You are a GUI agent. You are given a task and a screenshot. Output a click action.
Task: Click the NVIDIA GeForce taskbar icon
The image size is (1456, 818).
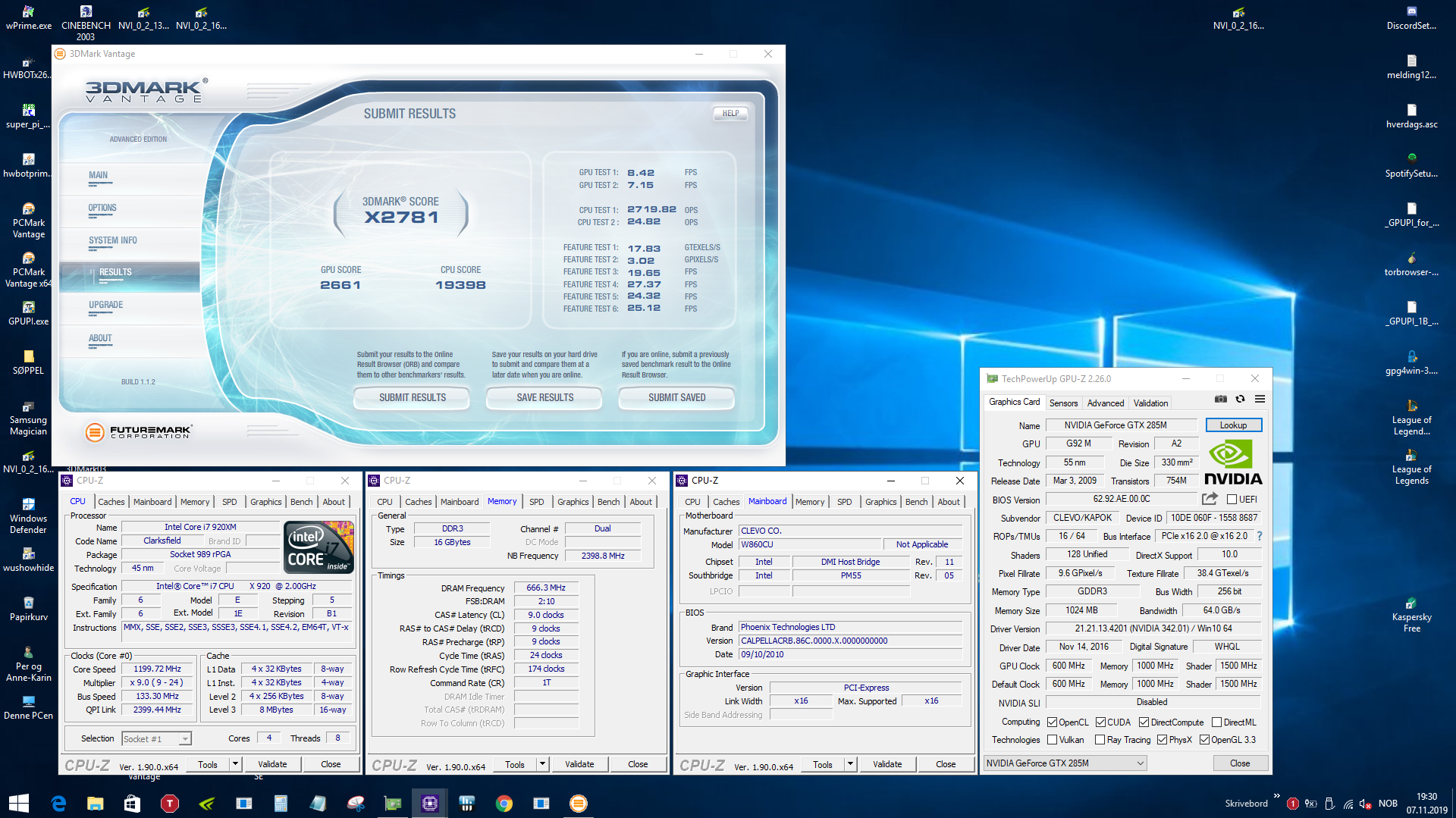(206, 803)
